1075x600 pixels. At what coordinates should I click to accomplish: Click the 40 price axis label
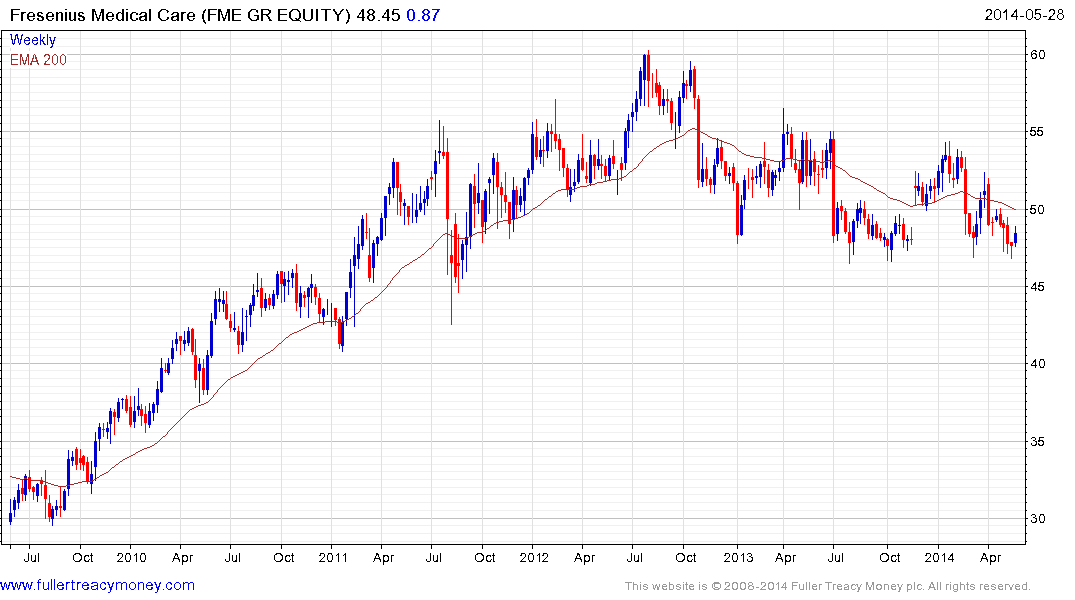tap(1038, 364)
